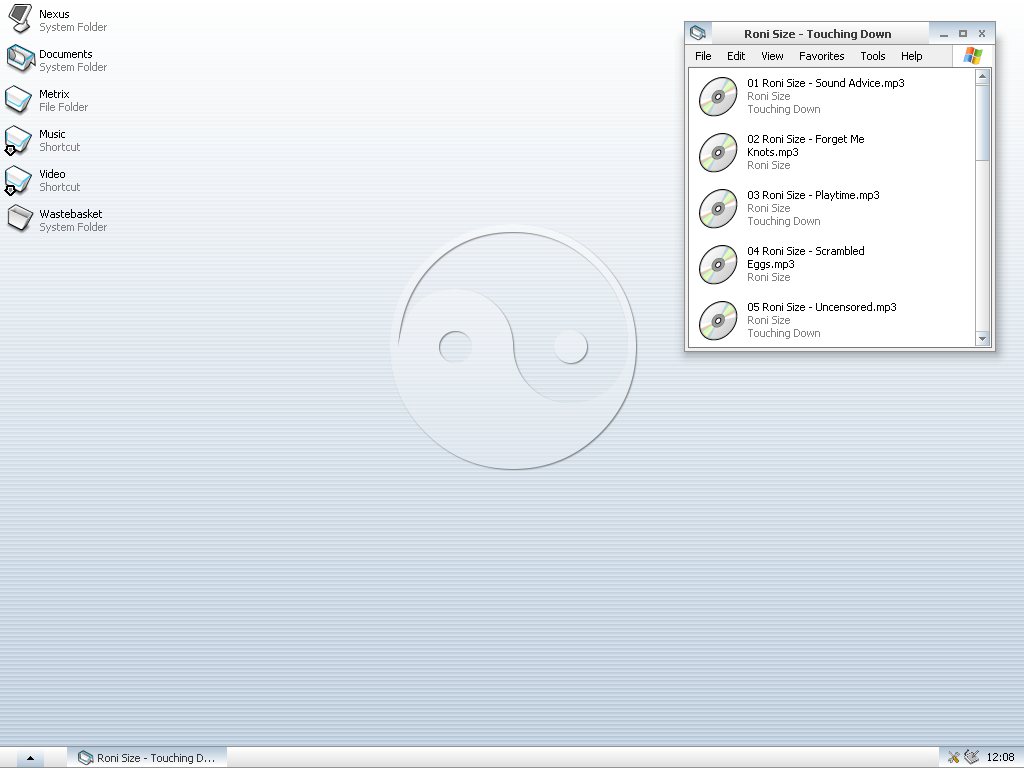Open the View menu
This screenshot has width=1024, height=768.
pyautogui.click(x=772, y=56)
